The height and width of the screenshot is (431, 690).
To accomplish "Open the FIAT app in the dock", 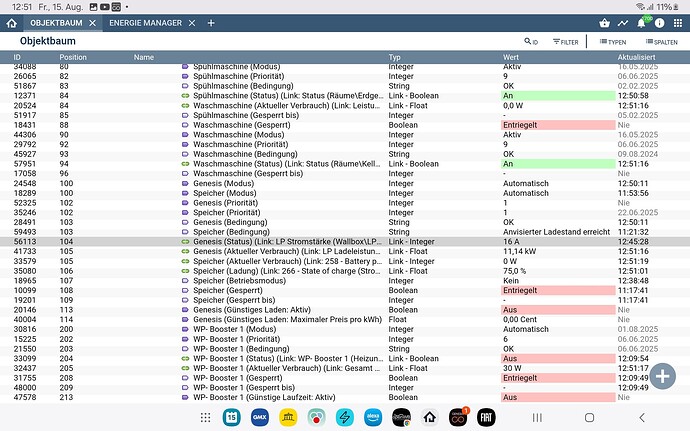I will tap(486, 417).
